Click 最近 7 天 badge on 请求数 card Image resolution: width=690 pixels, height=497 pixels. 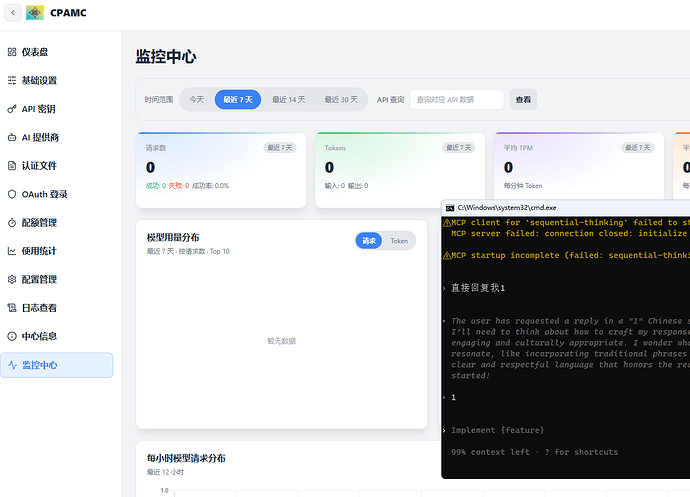(x=280, y=147)
